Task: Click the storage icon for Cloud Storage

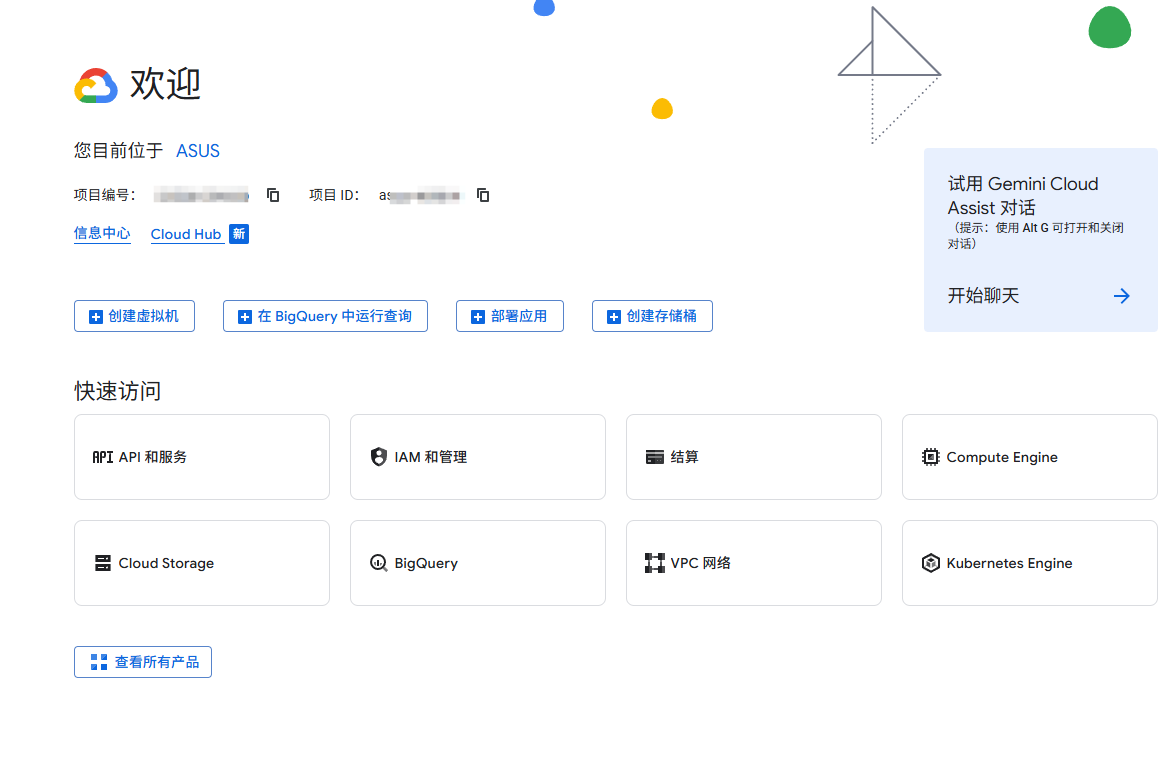Action: pos(103,563)
